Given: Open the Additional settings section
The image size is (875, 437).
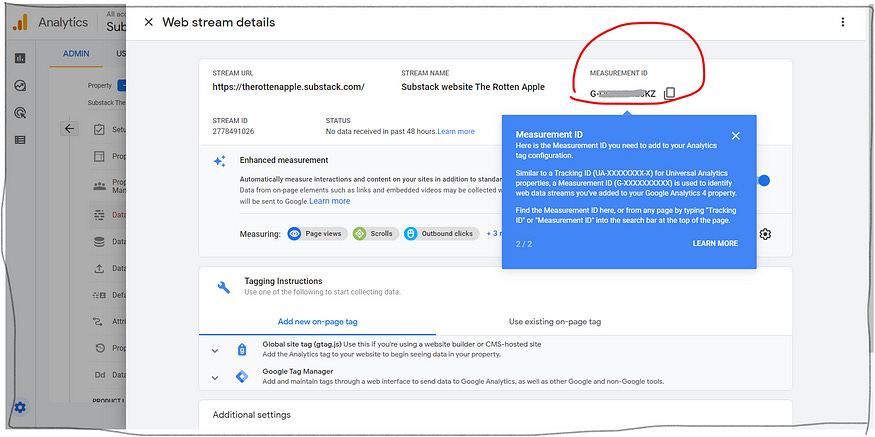Looking at the screenshot, I should coord(252,415).
